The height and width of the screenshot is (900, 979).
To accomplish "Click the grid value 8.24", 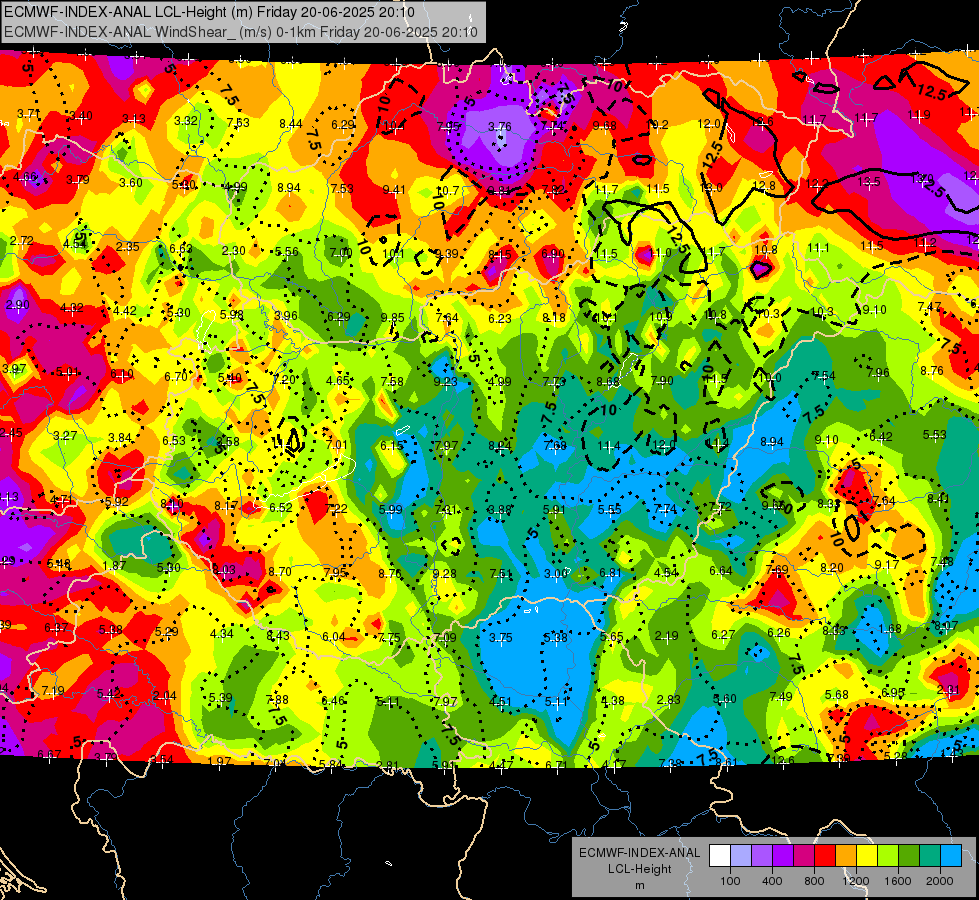I will pos(500,445).
